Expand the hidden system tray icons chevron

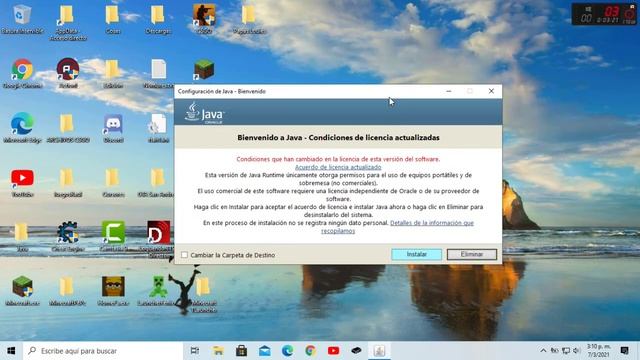[543, 351]
